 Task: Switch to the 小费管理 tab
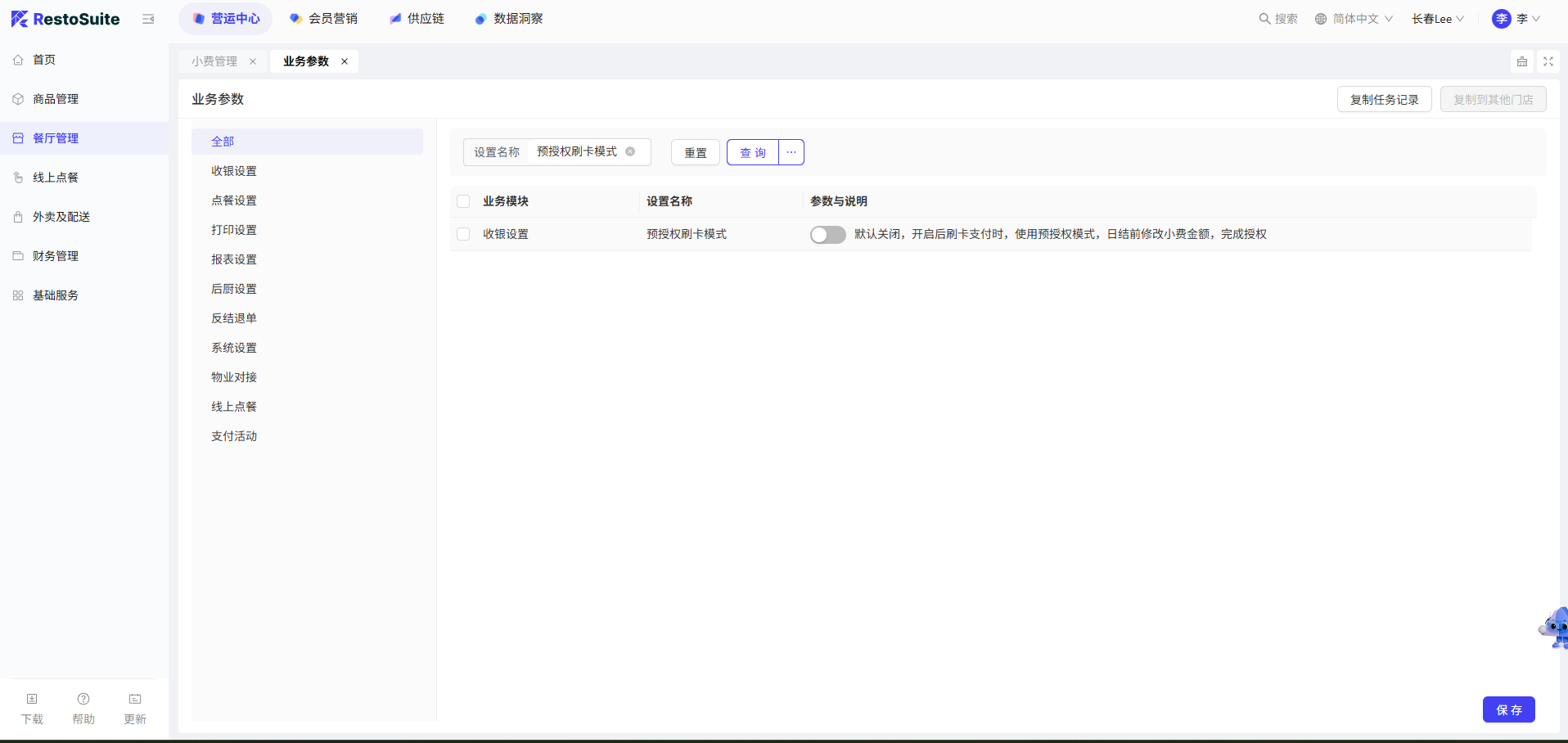(x=214, y=61)
